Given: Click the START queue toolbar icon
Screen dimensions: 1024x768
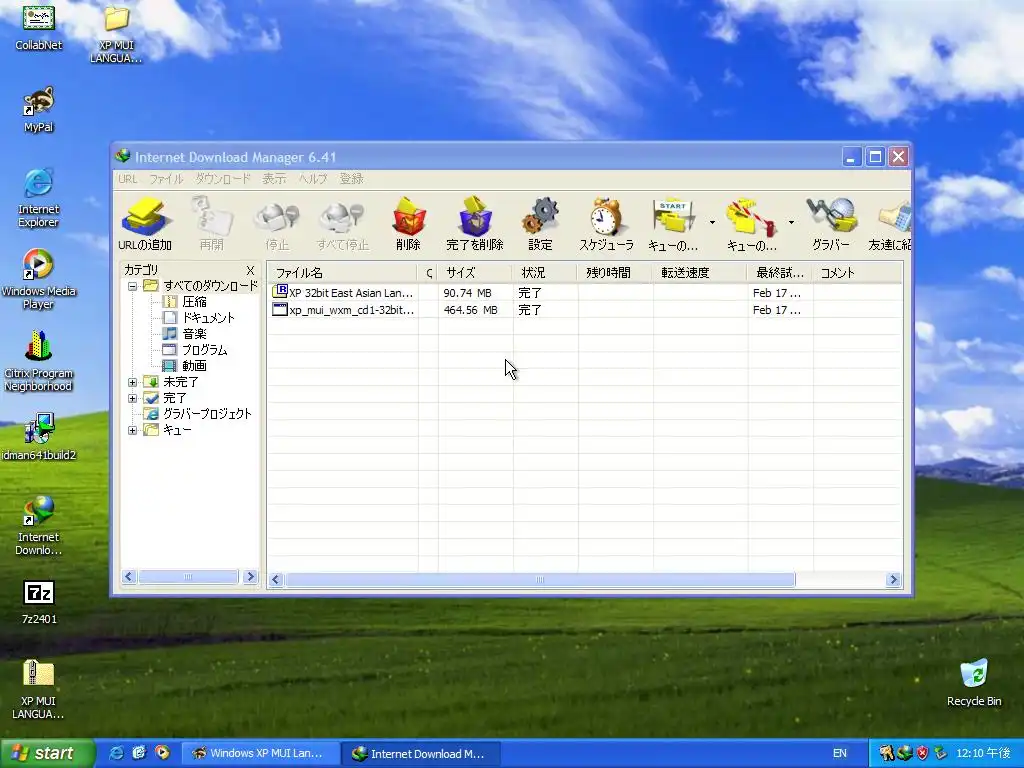Looking at the screenshot, I should coord(673,223).
